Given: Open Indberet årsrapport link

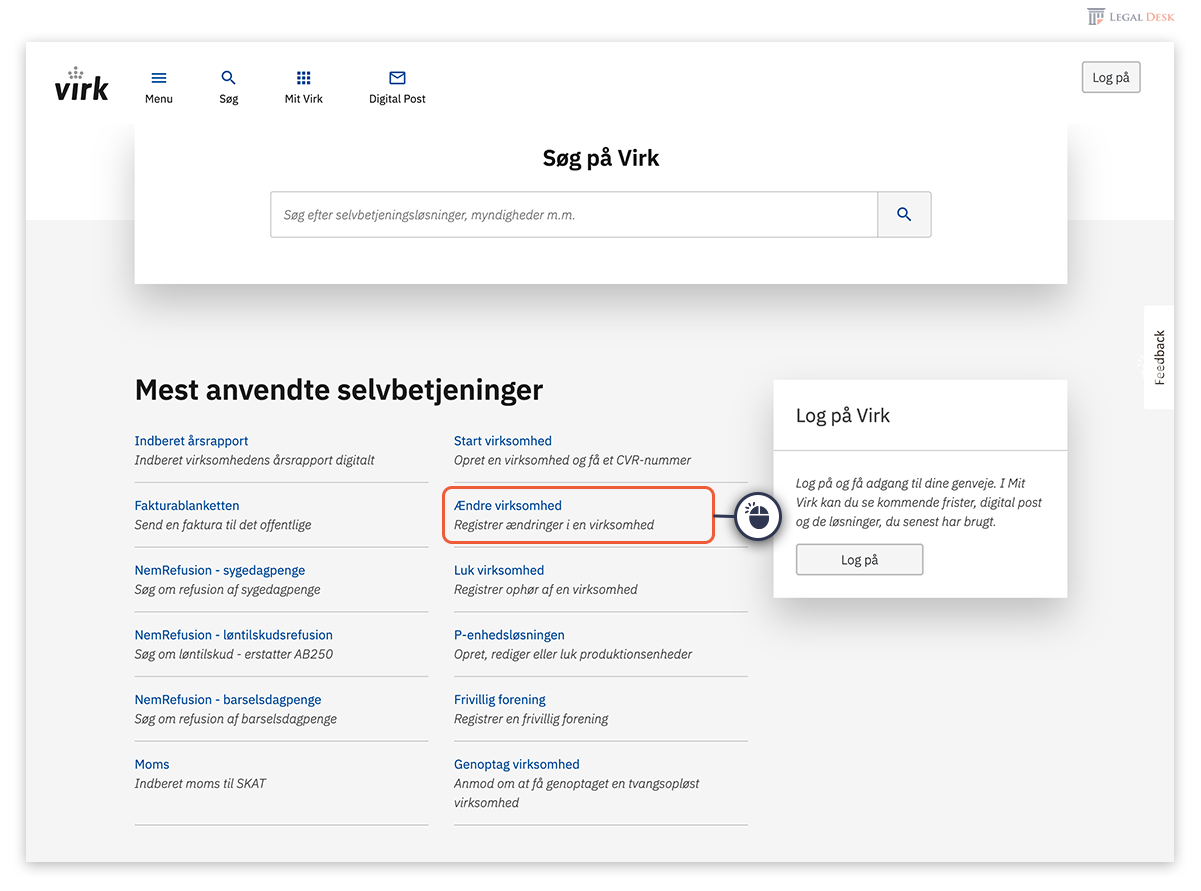Looking at the screenshot, I should (191, 441).
